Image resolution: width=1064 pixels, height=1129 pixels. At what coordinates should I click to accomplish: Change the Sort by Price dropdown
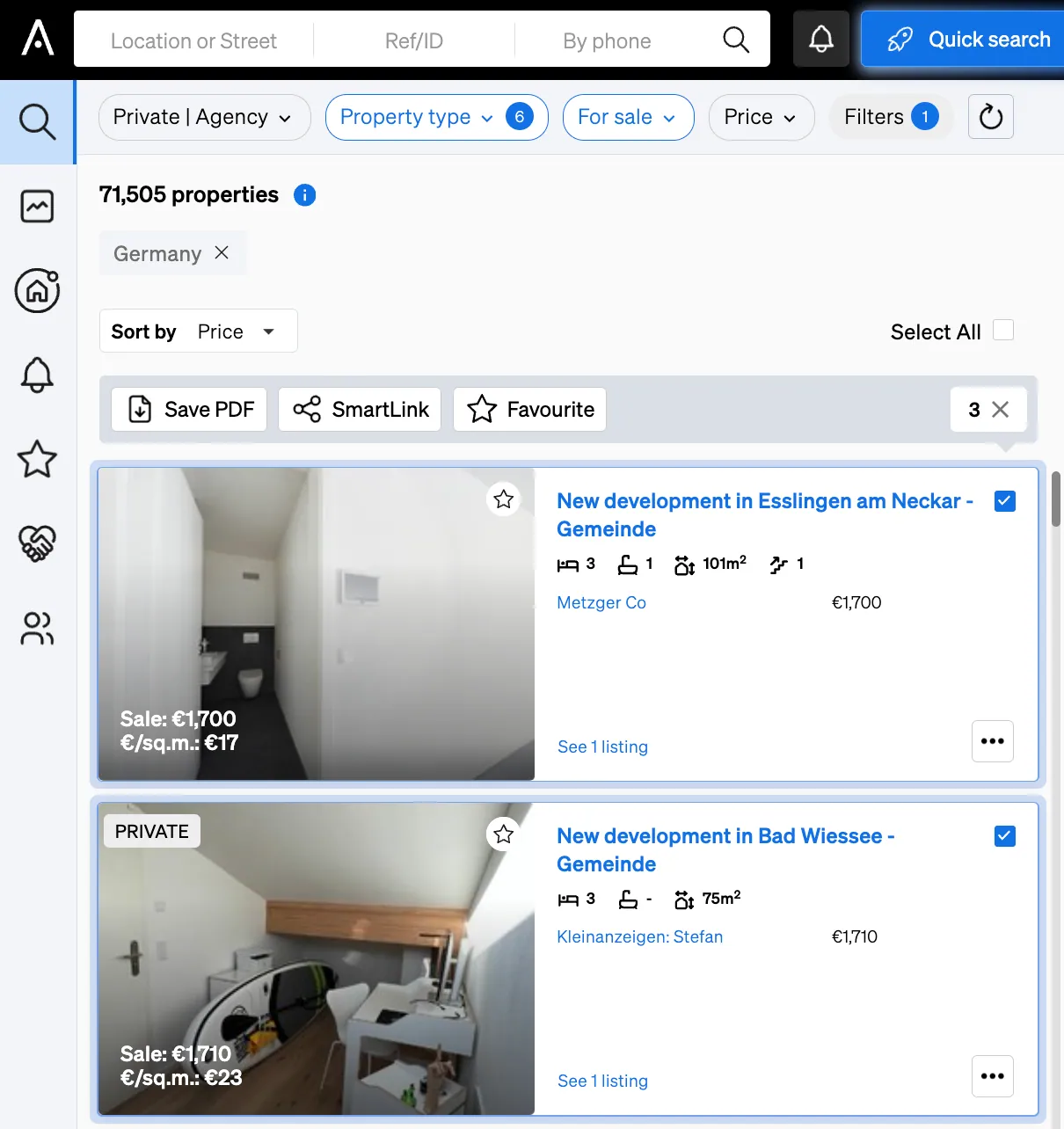click(x=199, y=331)
